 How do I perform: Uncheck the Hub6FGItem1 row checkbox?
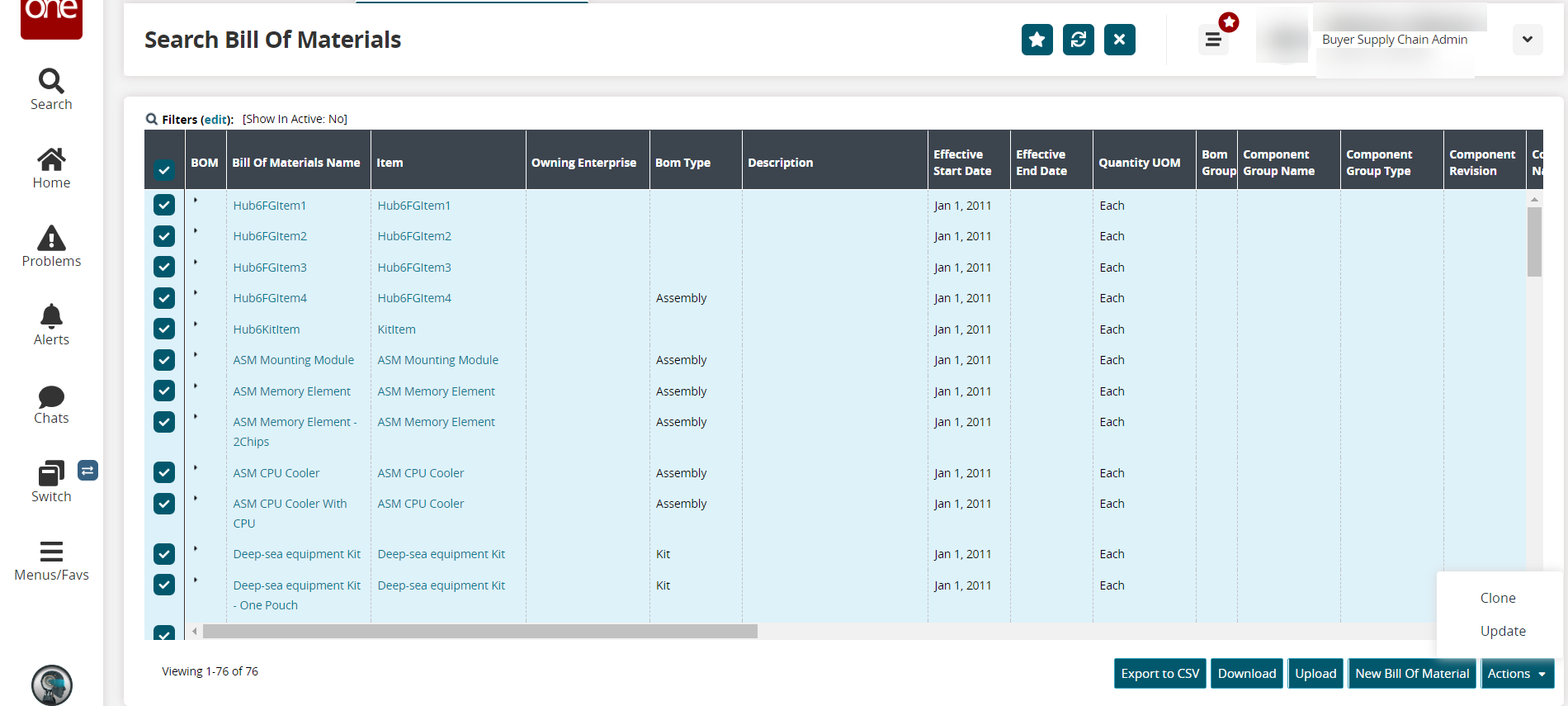point(164,205)
